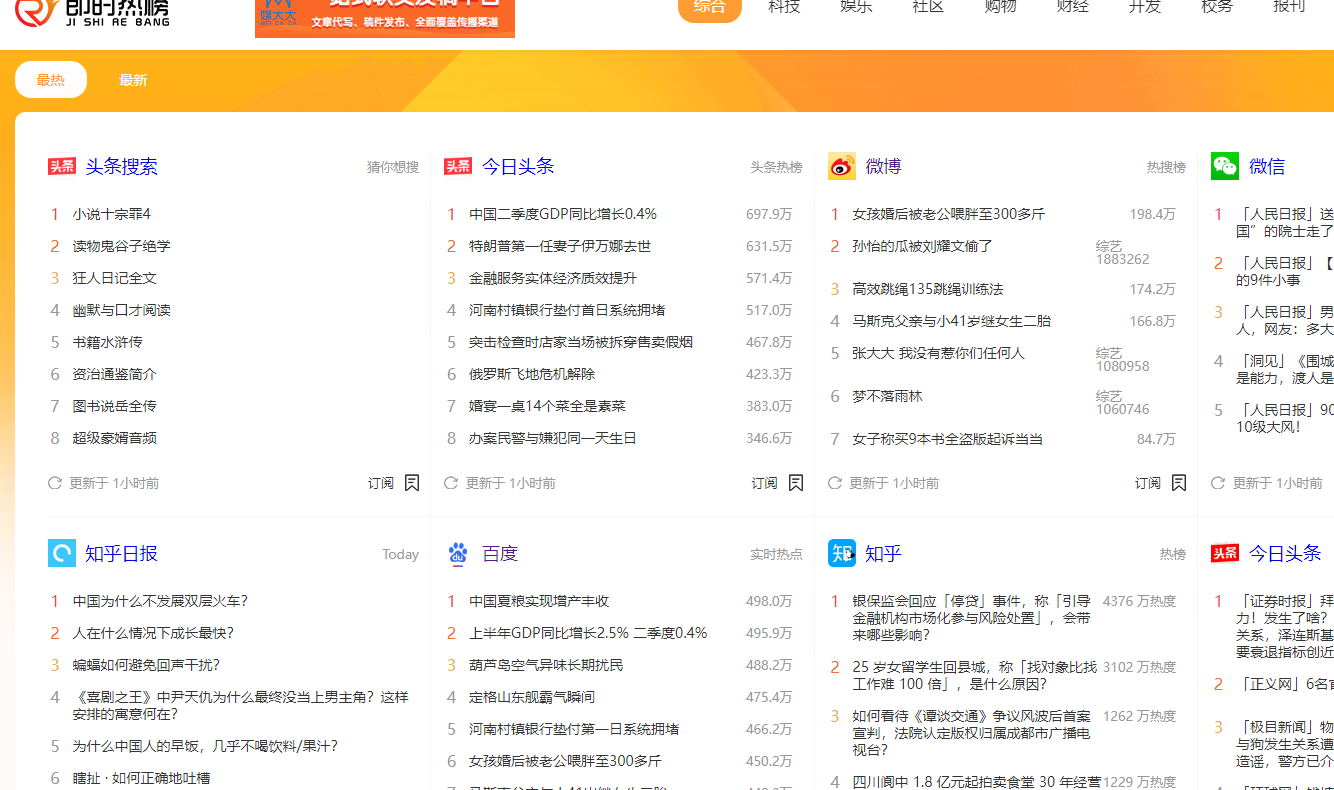The image size is (1334, 790).
Task: Open the 头条搜索 card title link
Action: (121, 166)
